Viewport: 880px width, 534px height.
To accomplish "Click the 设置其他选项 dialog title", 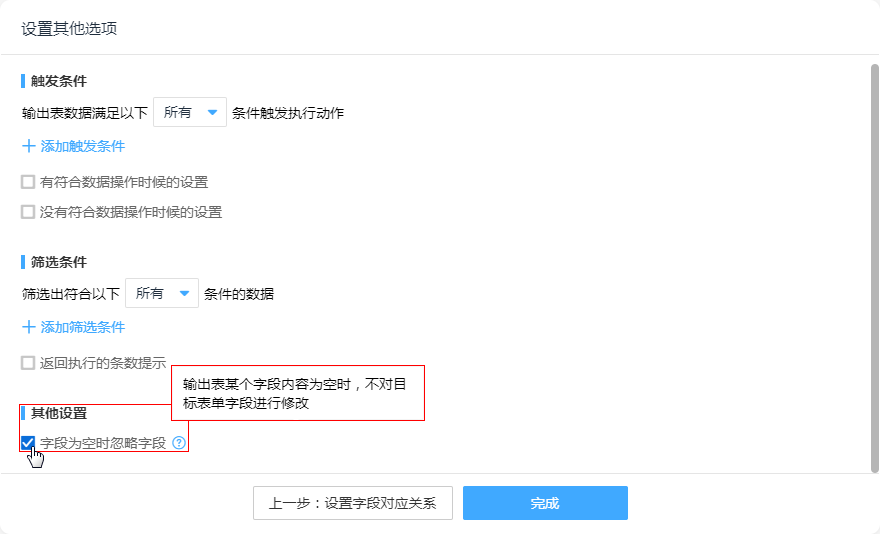I will tap(69, 28).
